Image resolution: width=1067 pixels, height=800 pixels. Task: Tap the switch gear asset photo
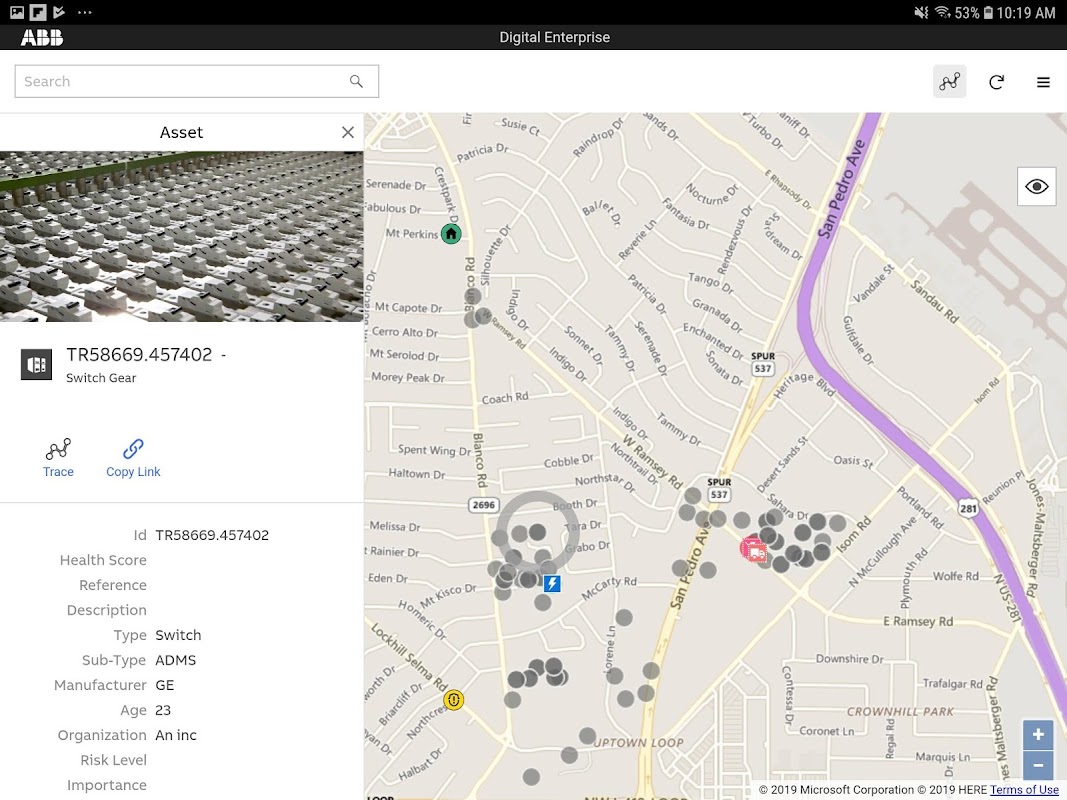point(181,236)
